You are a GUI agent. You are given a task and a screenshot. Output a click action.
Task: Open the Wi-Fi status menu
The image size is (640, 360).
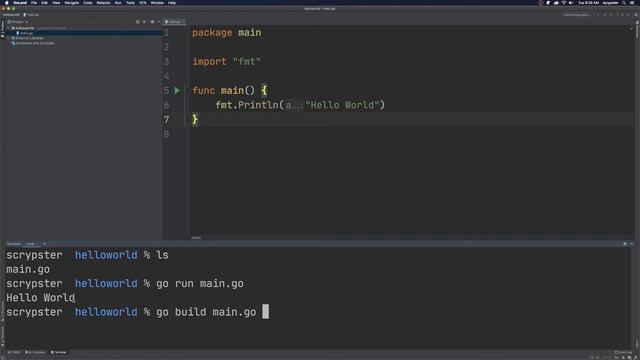click(x=564, y=2)
